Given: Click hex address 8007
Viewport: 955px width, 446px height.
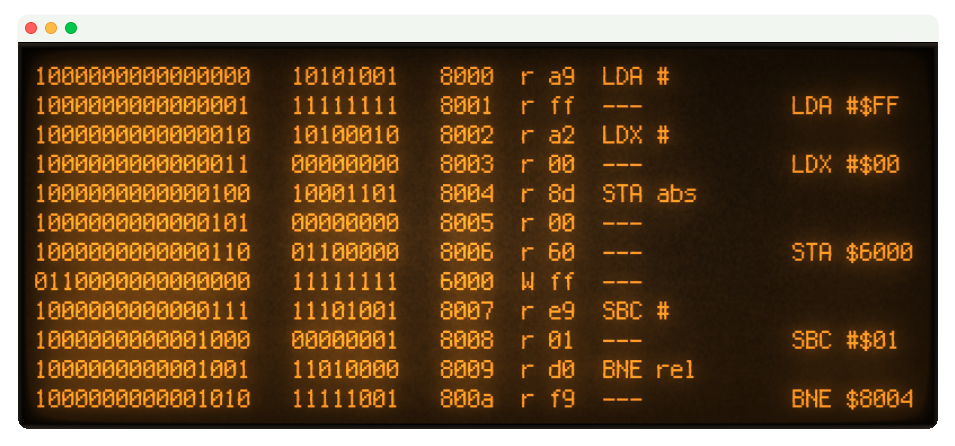Looking at the screenshot, I should (x=467, y=311).
